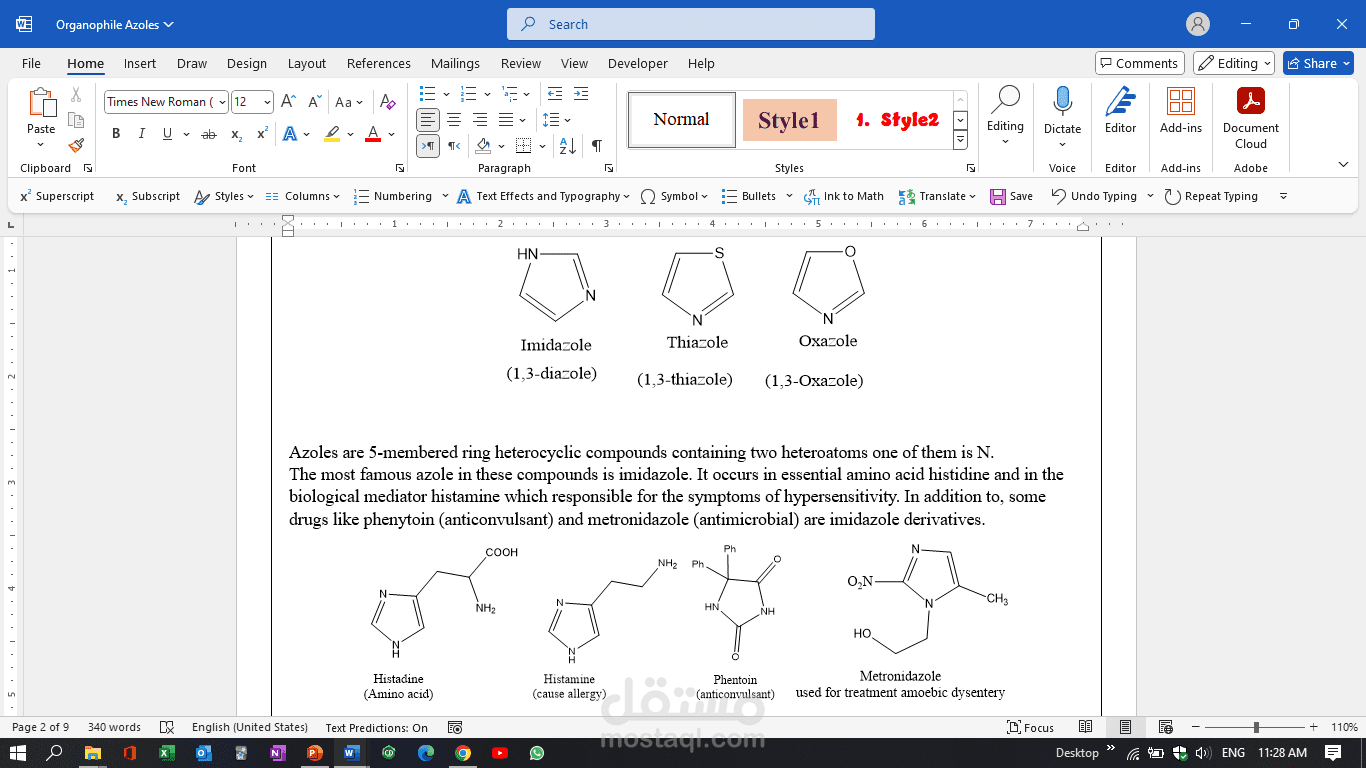Switch to Read Mode view in status bar
Viewport: 1366px width, 768px height.
(x=1085, y=727)
